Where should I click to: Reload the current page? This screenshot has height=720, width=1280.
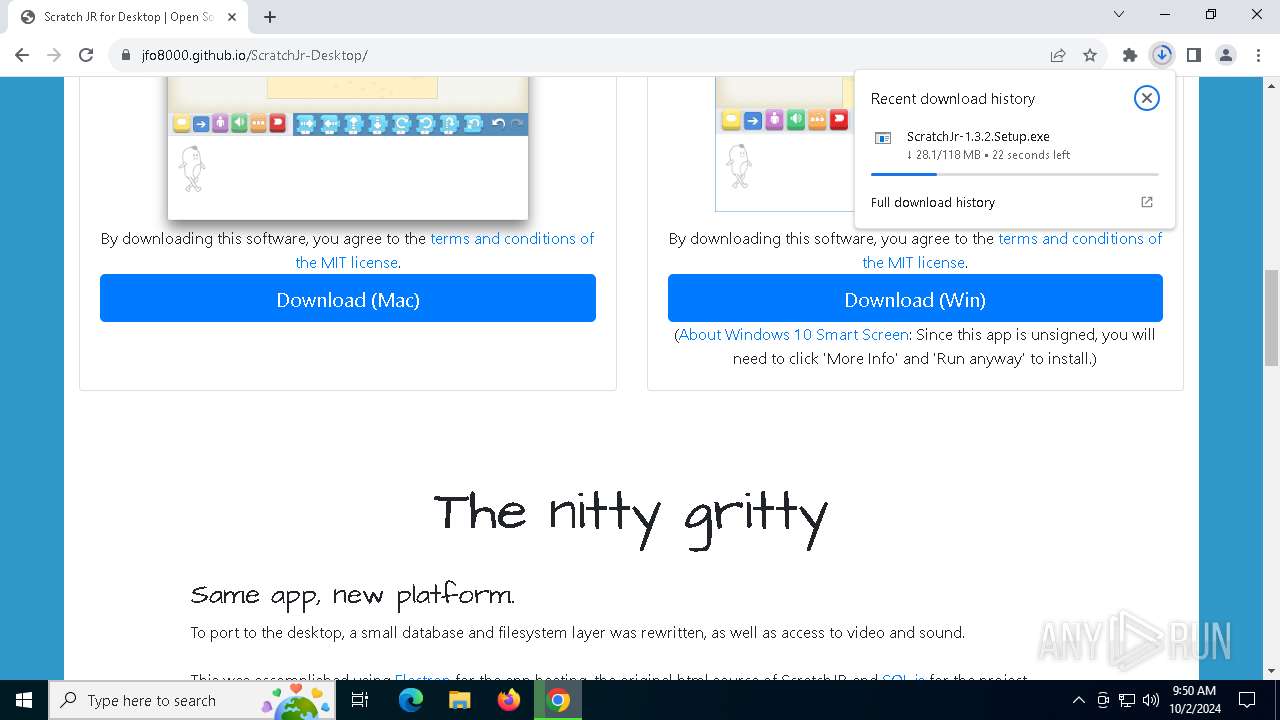pyautogui.click(x=86, y=55)
